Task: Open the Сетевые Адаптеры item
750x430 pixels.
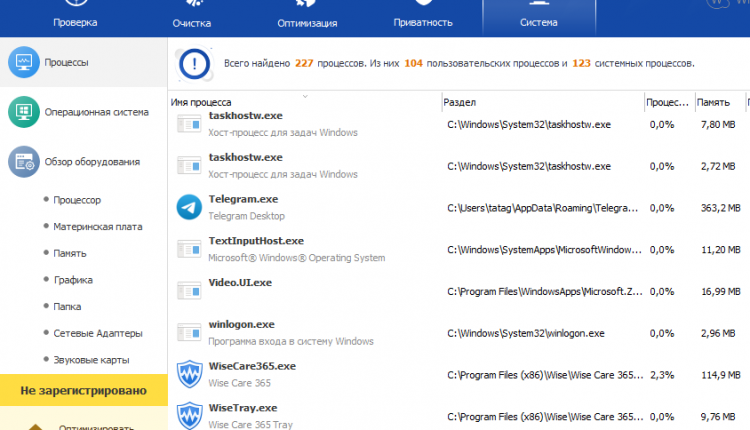Action: [98, 333]
